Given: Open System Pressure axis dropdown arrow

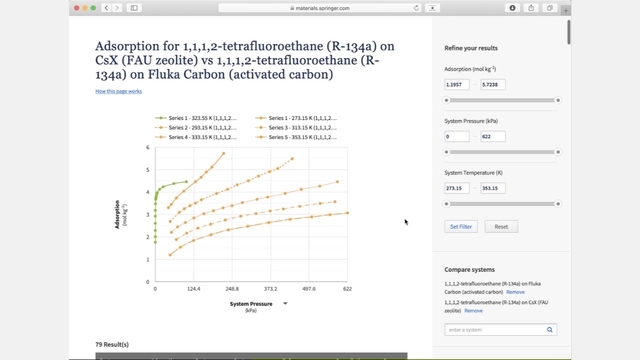Looking at the screenshot, I should tap(285, 303).
